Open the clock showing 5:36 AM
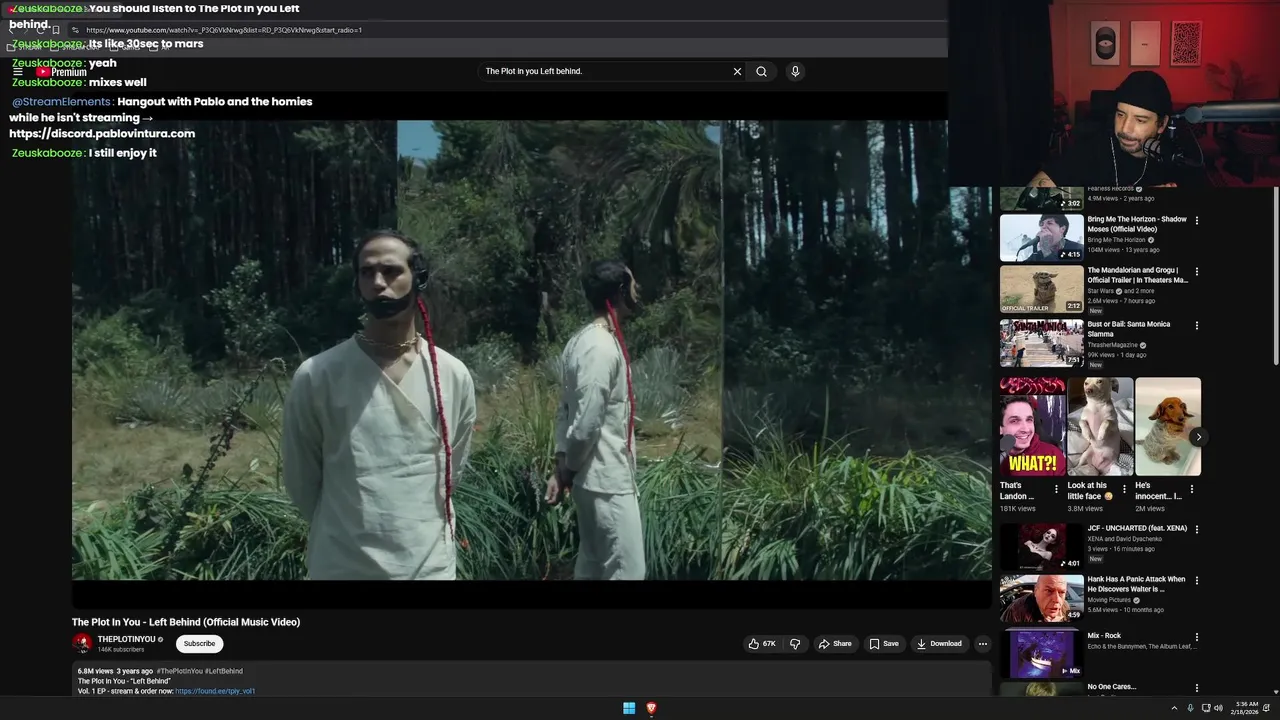This screenshot has height=720, width=1280. click(1246, 708)
